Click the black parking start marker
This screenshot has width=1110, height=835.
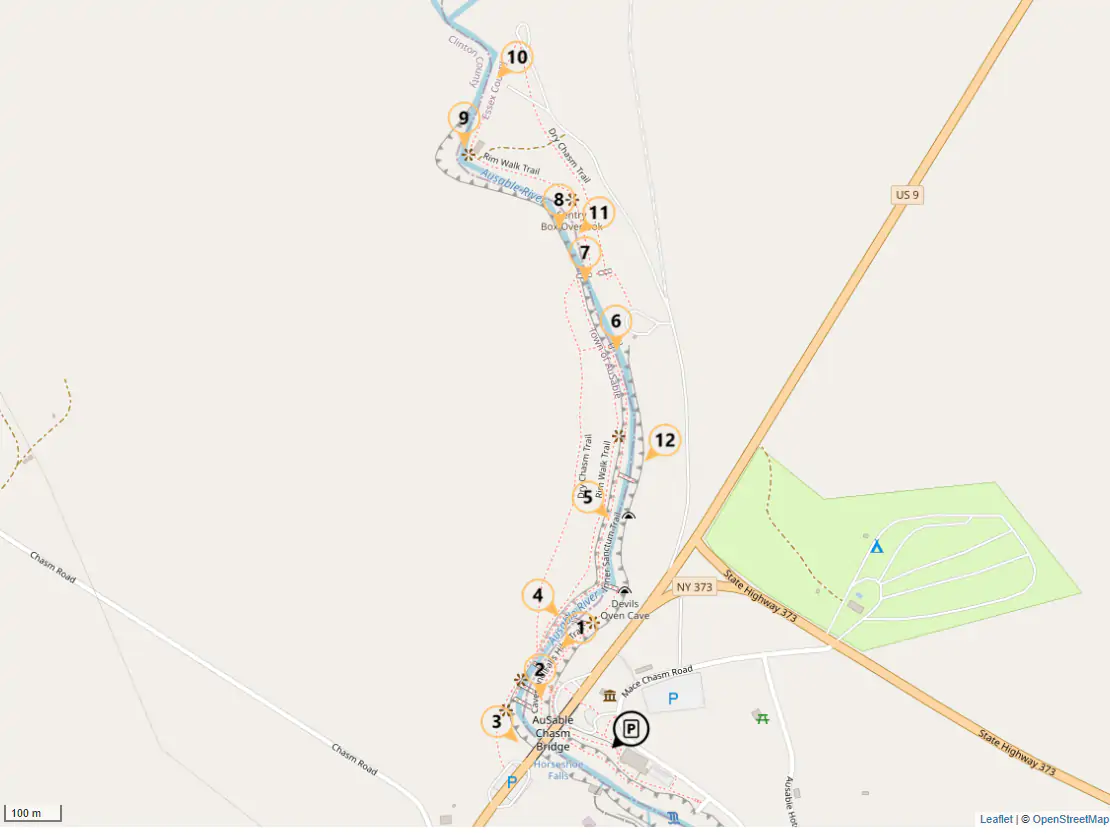[630, 730]
